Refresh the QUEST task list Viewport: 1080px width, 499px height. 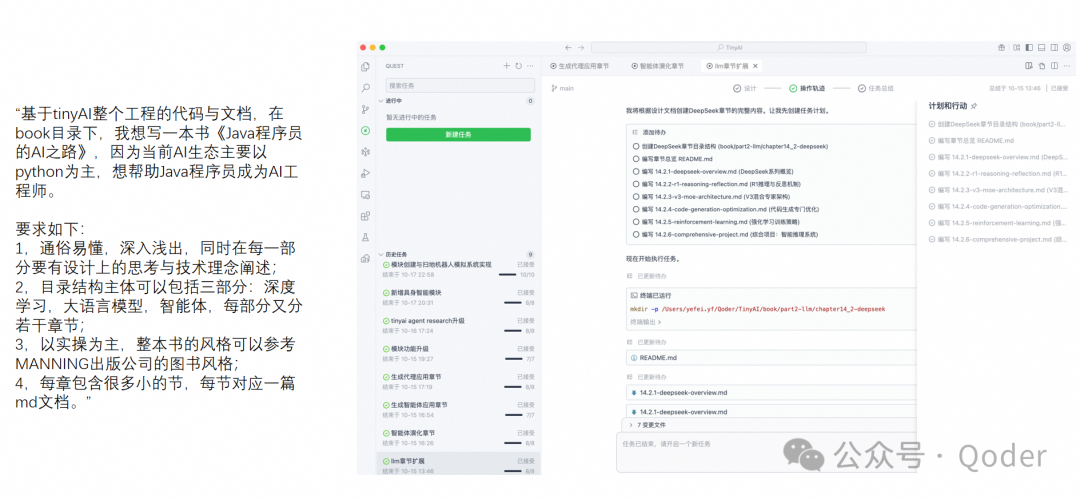tap(518, 66)
